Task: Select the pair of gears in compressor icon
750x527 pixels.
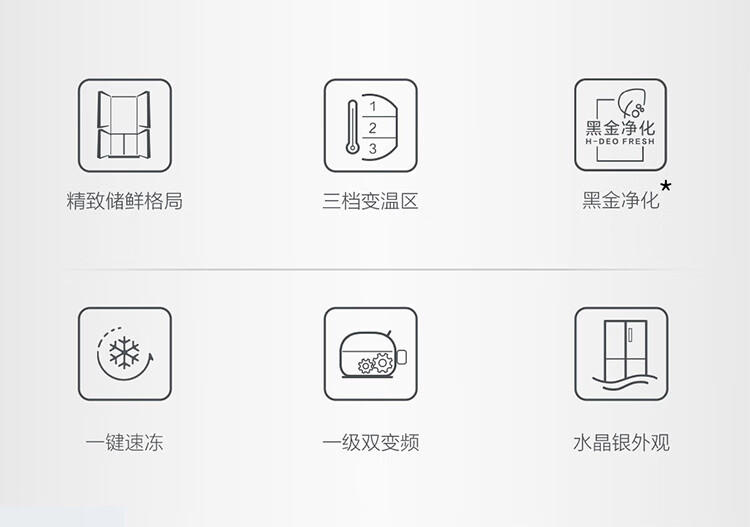Action: click(x=376, y=364)
